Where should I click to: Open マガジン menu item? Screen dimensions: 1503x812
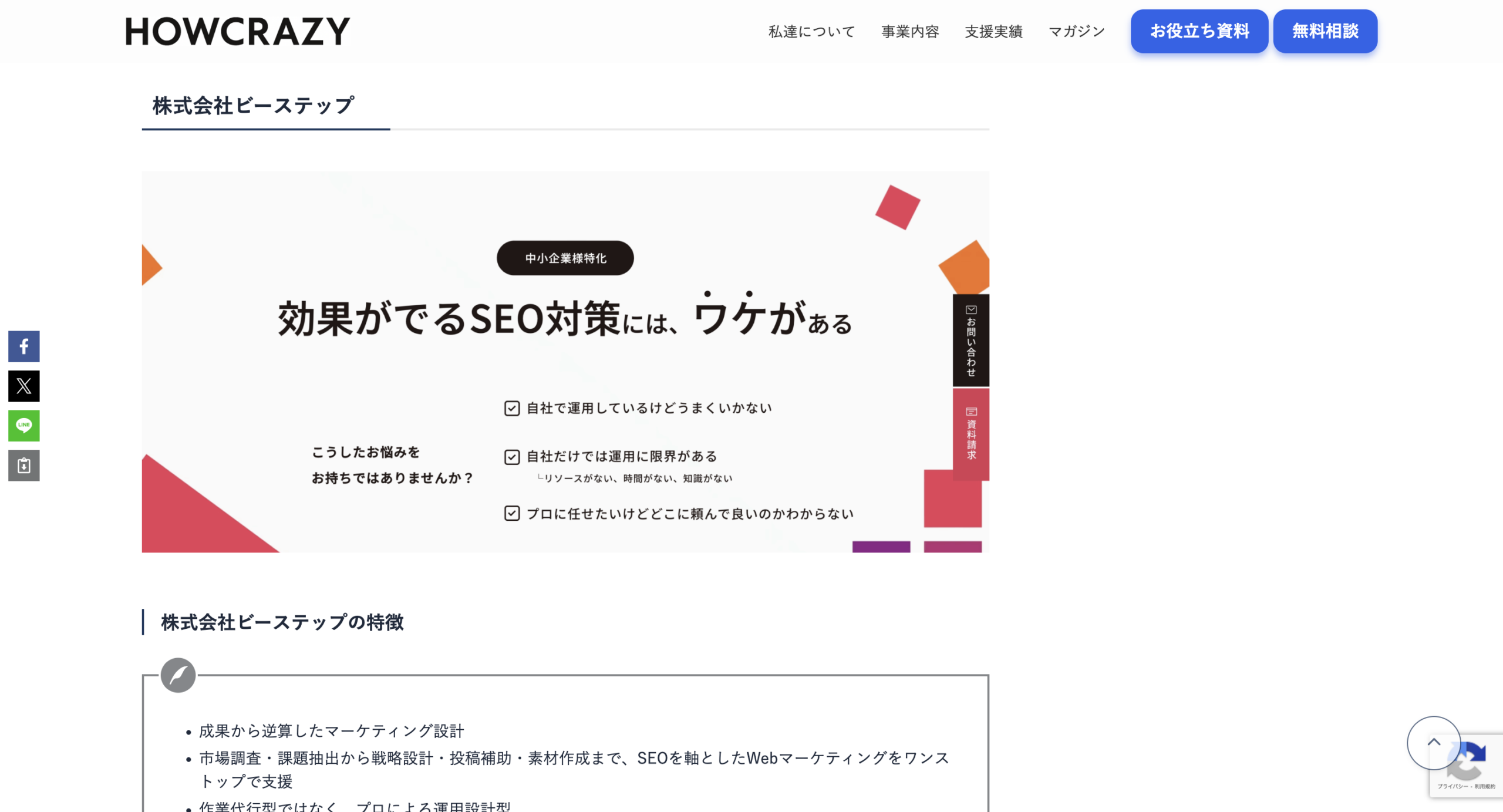pyautogui.click(x=1076, y=31)
